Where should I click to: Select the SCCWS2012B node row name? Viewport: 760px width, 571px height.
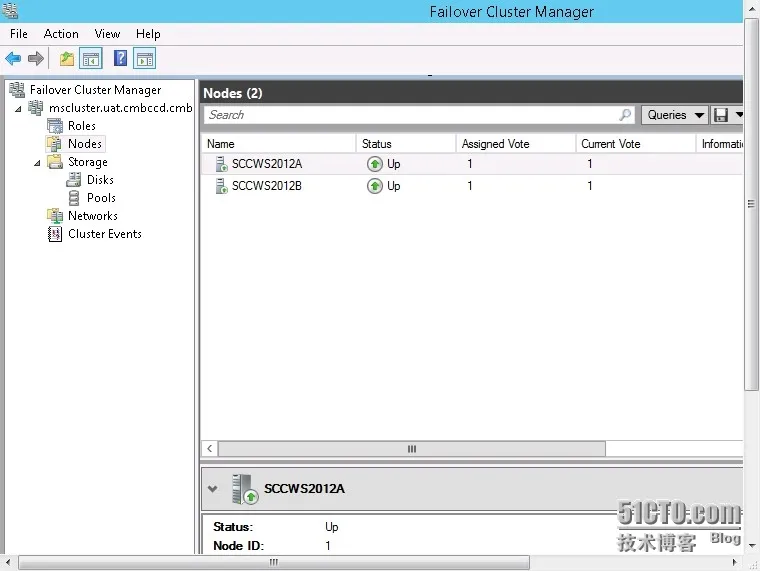coord(267,186)
